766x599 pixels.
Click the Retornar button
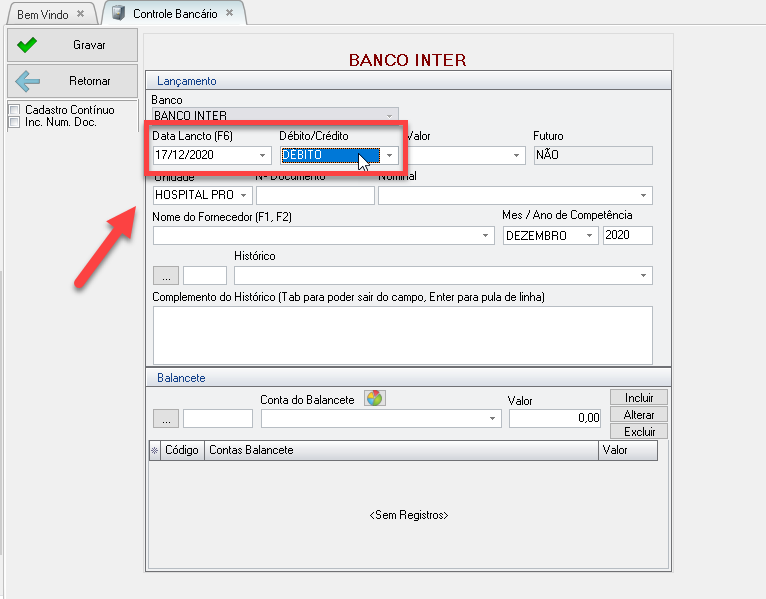click(x=72, y=81)
